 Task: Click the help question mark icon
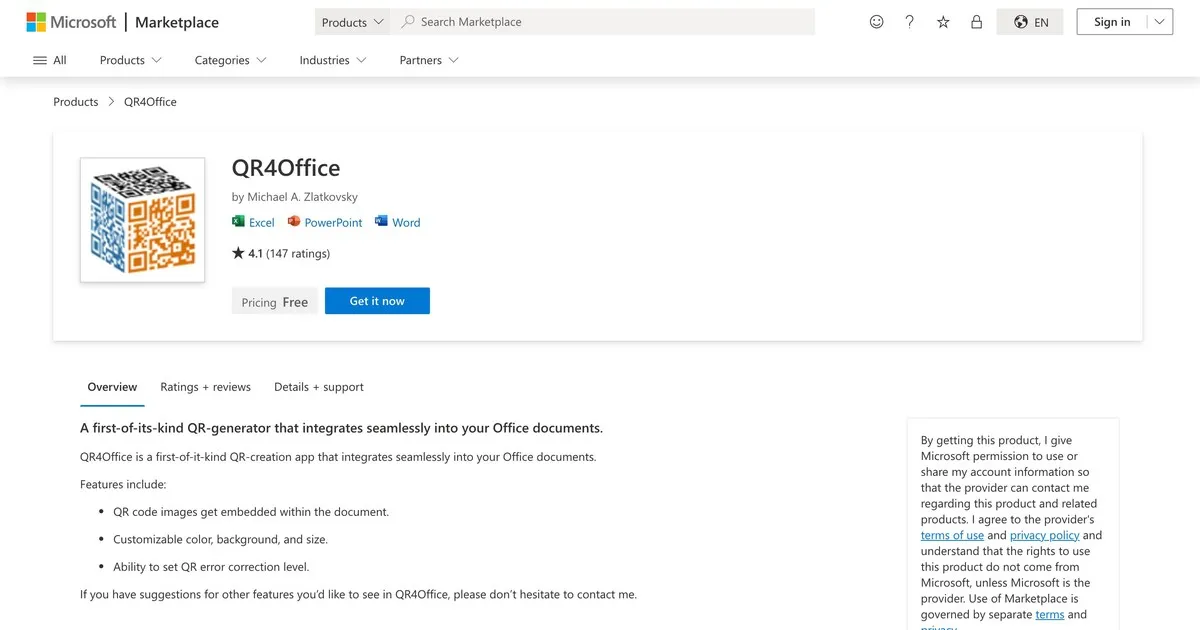click(909, 21)
